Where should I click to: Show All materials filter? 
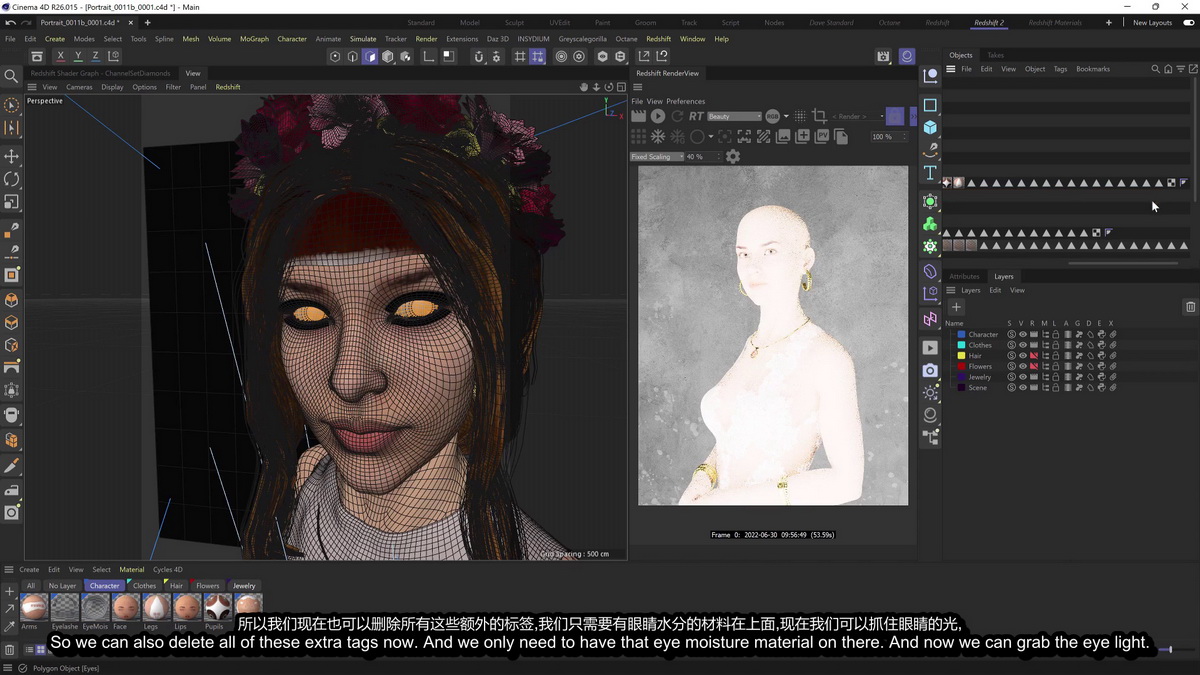click(x=31, y=586)
